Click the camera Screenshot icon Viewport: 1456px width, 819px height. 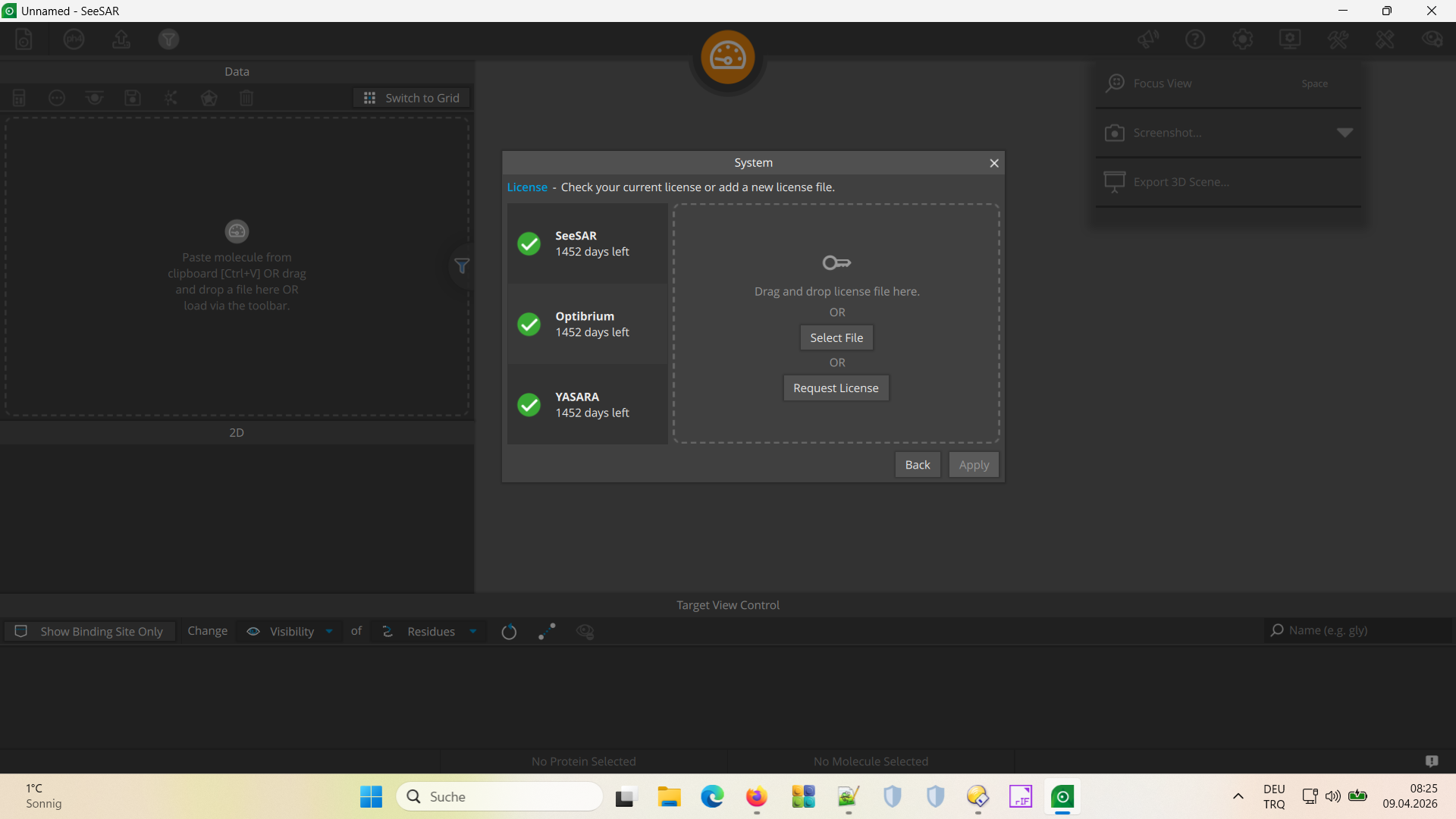tap(1114, 133)
